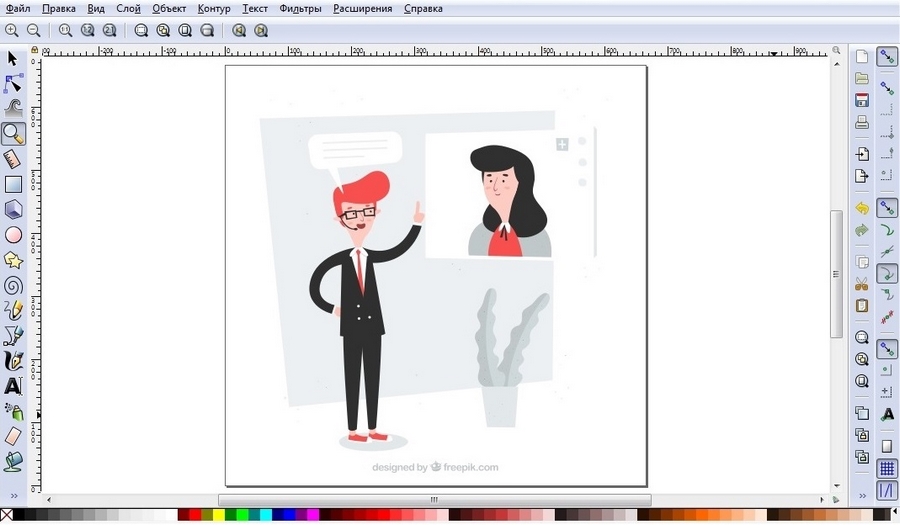Select the Pen Bezier tool
Image resolution: width=900 pixels, height=525 pixels.
(x=13, y=336)
